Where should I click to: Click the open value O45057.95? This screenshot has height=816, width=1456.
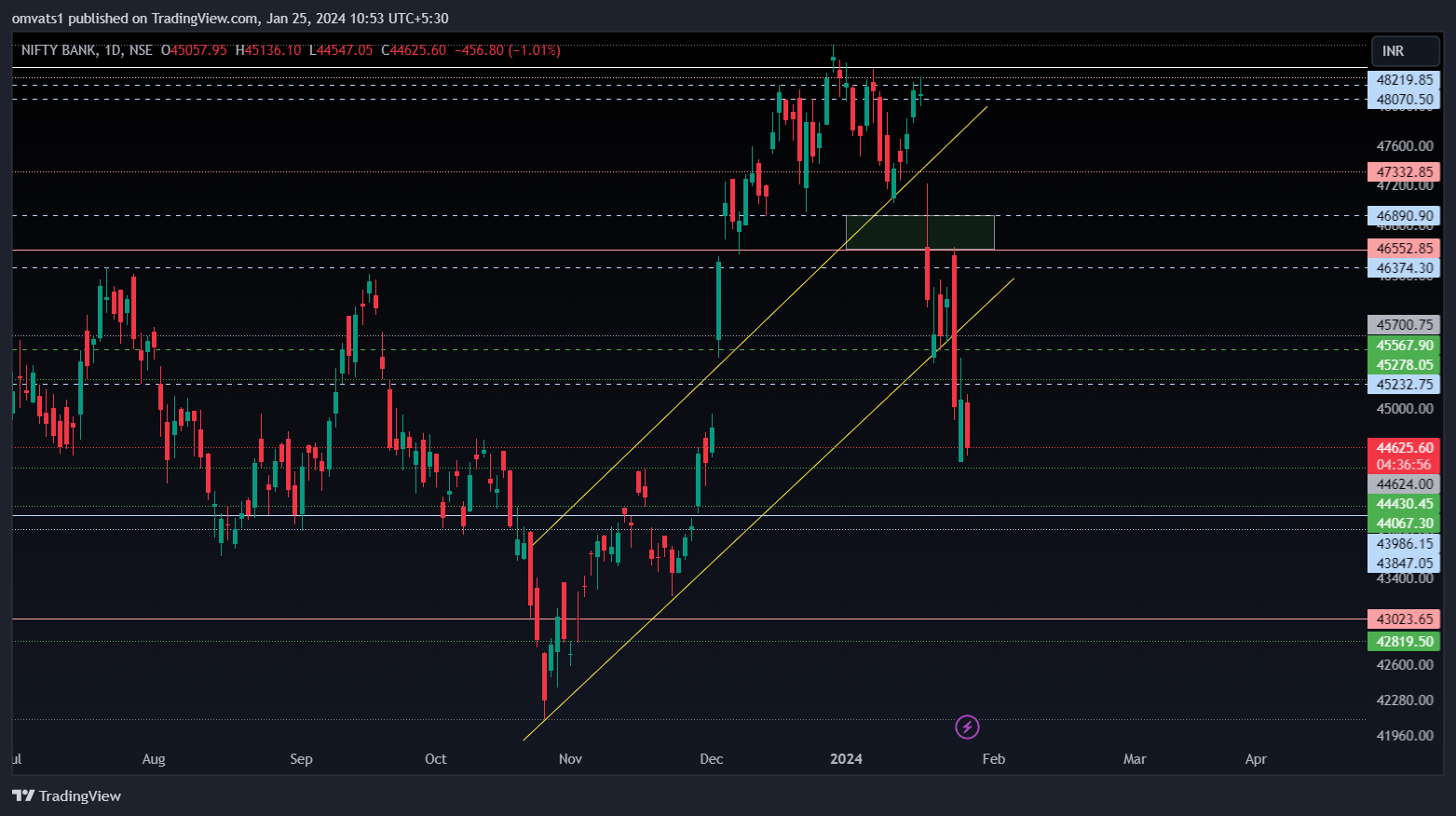(x=194, y=50)
